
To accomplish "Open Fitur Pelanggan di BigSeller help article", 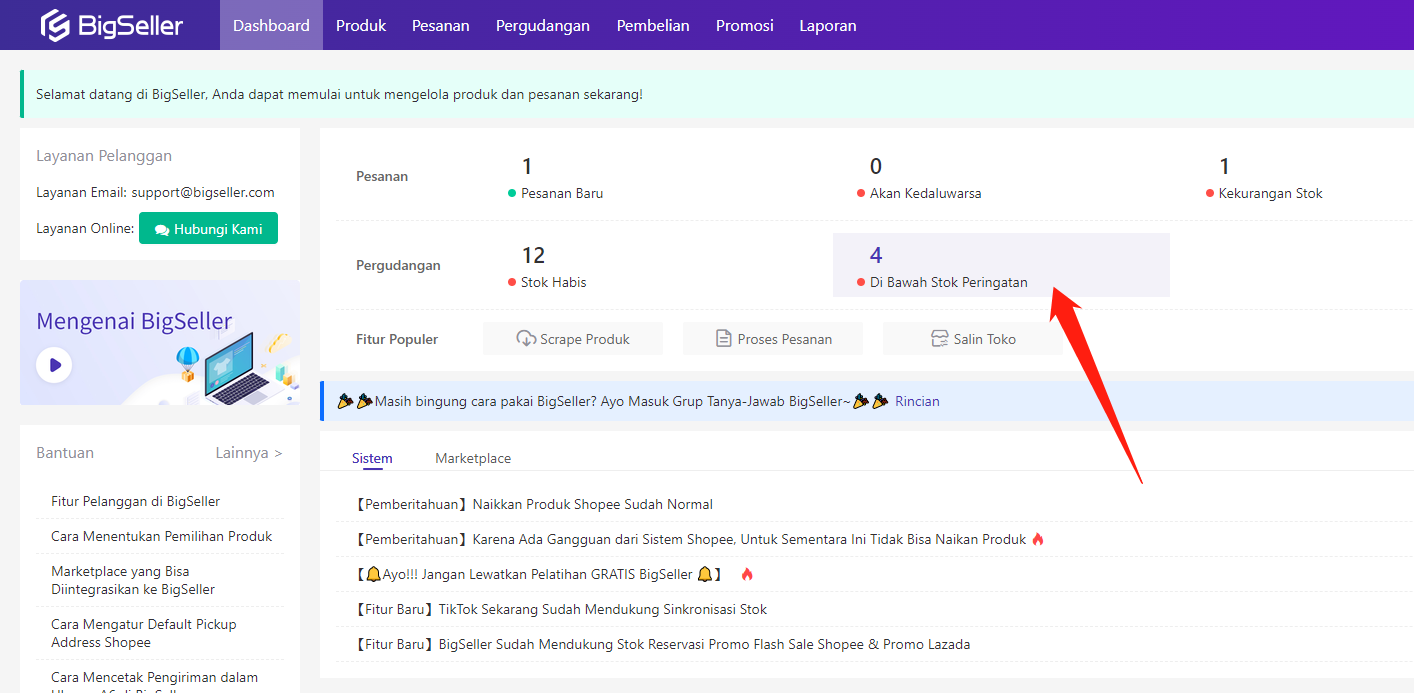I will (136, 501).
